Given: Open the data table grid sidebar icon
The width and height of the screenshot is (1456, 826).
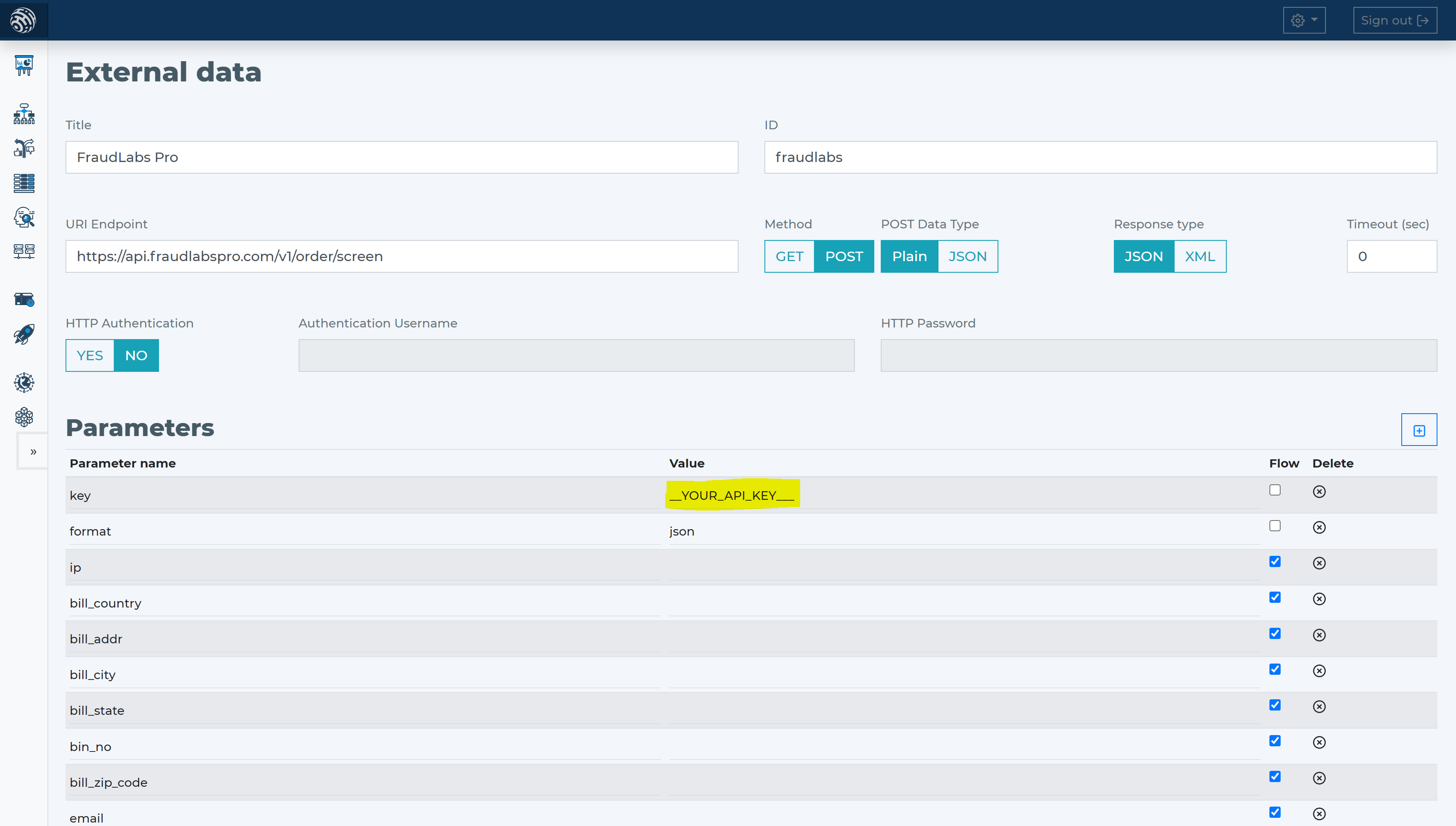Looking at the screenshot, I should point(24,183).
